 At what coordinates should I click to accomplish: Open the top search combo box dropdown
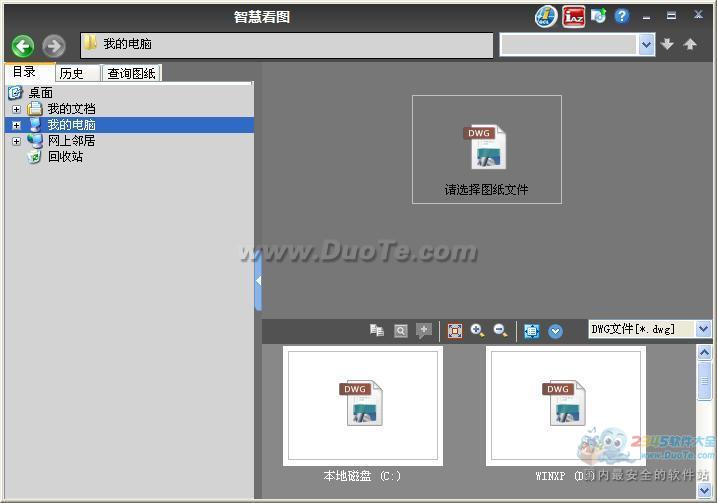[646, 44]
